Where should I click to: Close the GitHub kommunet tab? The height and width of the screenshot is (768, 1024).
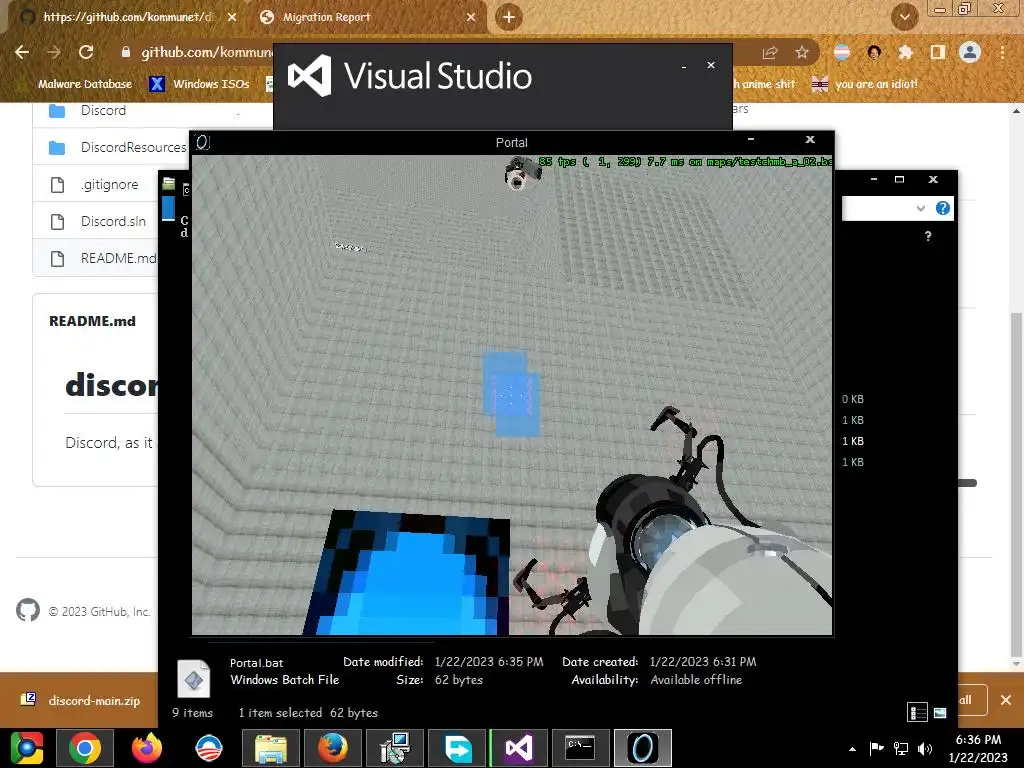pyautogui.click(x=232, y=17)
